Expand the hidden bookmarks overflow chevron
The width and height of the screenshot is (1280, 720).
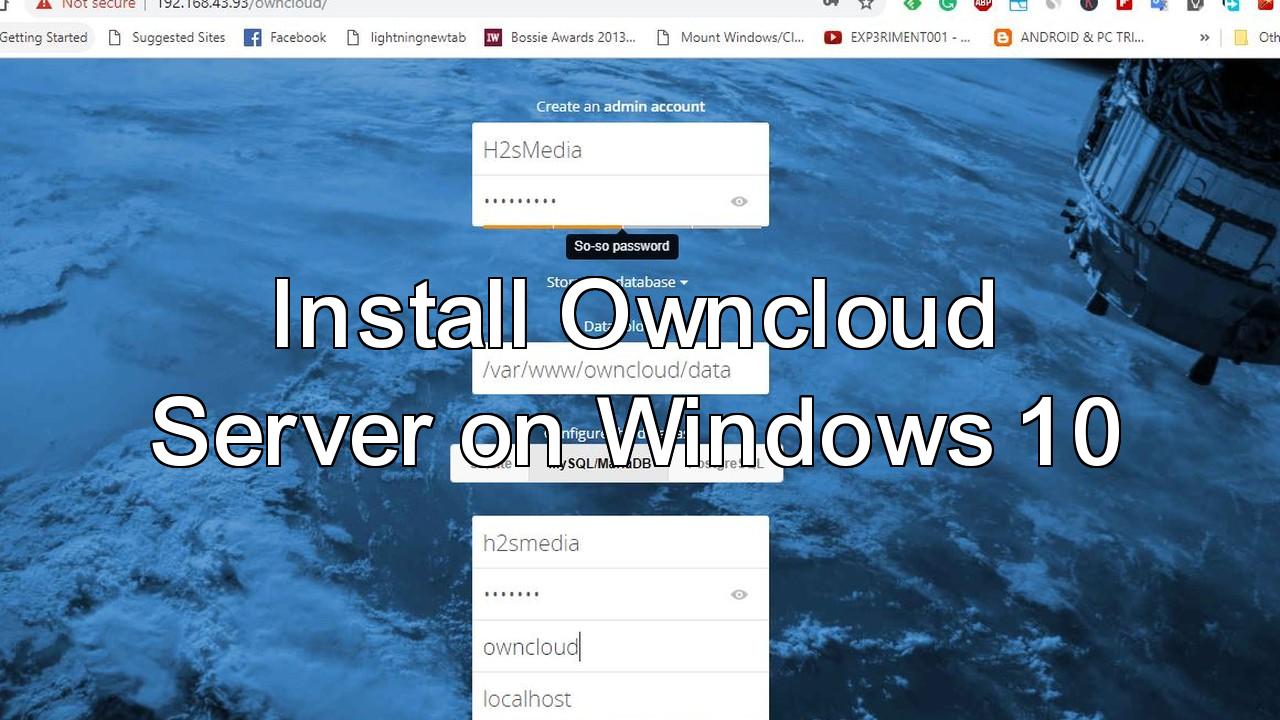point(1204,38)
